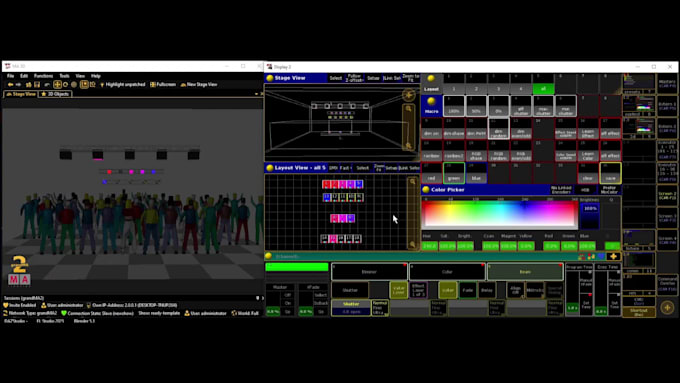This screenshot has width=680, height=383.
Task: Click the undo icon in MA 3D toolbar
Action: (x=47, y=85)
